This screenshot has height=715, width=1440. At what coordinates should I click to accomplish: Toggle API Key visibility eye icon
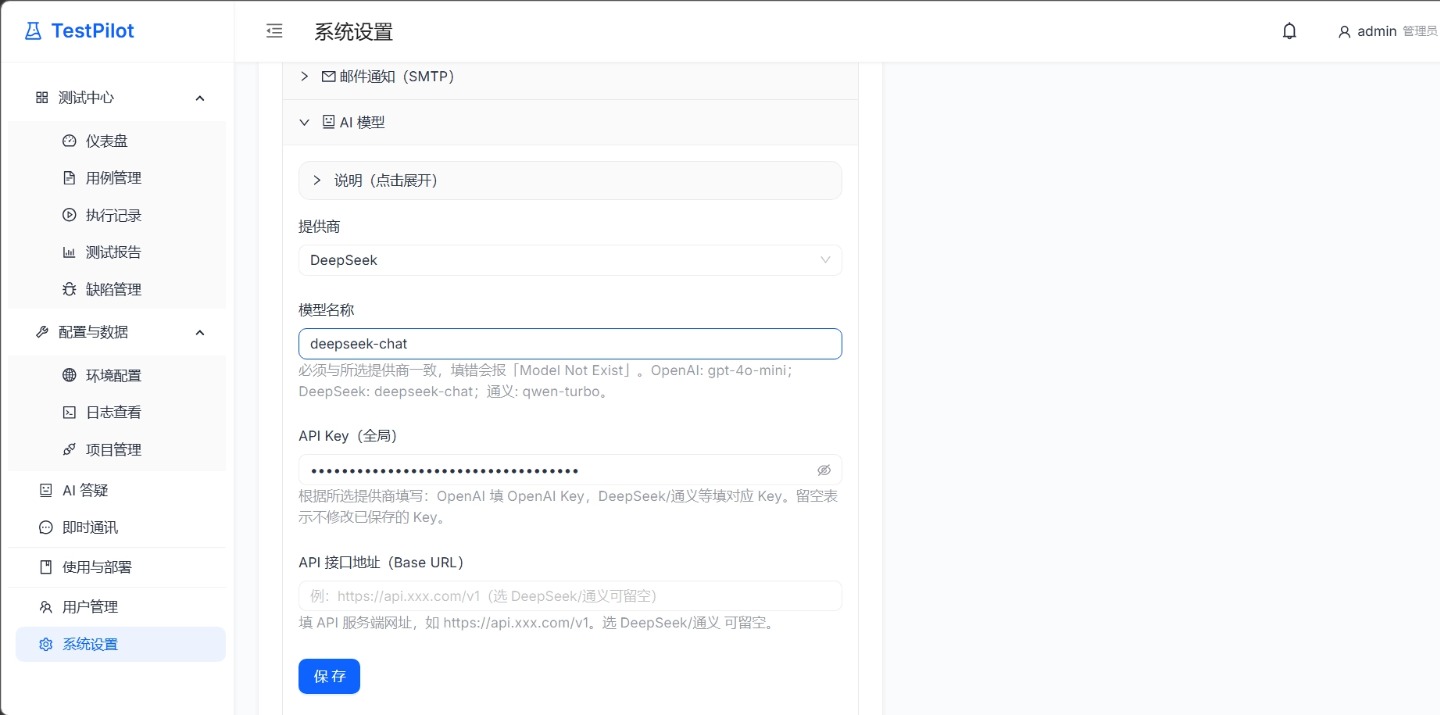tap(824, 470)
